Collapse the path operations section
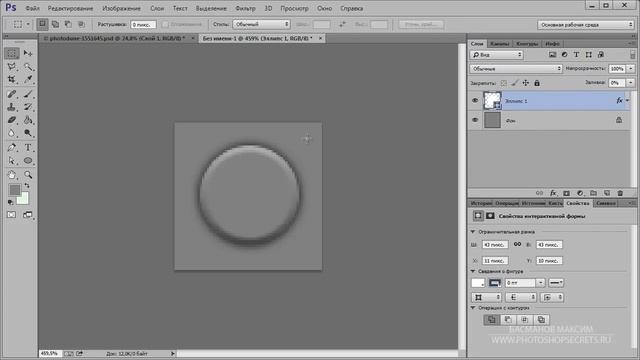 click(473, 308)
